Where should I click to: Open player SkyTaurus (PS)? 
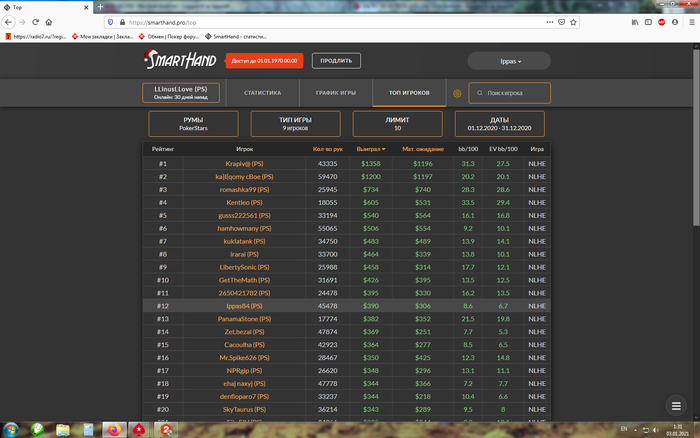tap(244, 409)
